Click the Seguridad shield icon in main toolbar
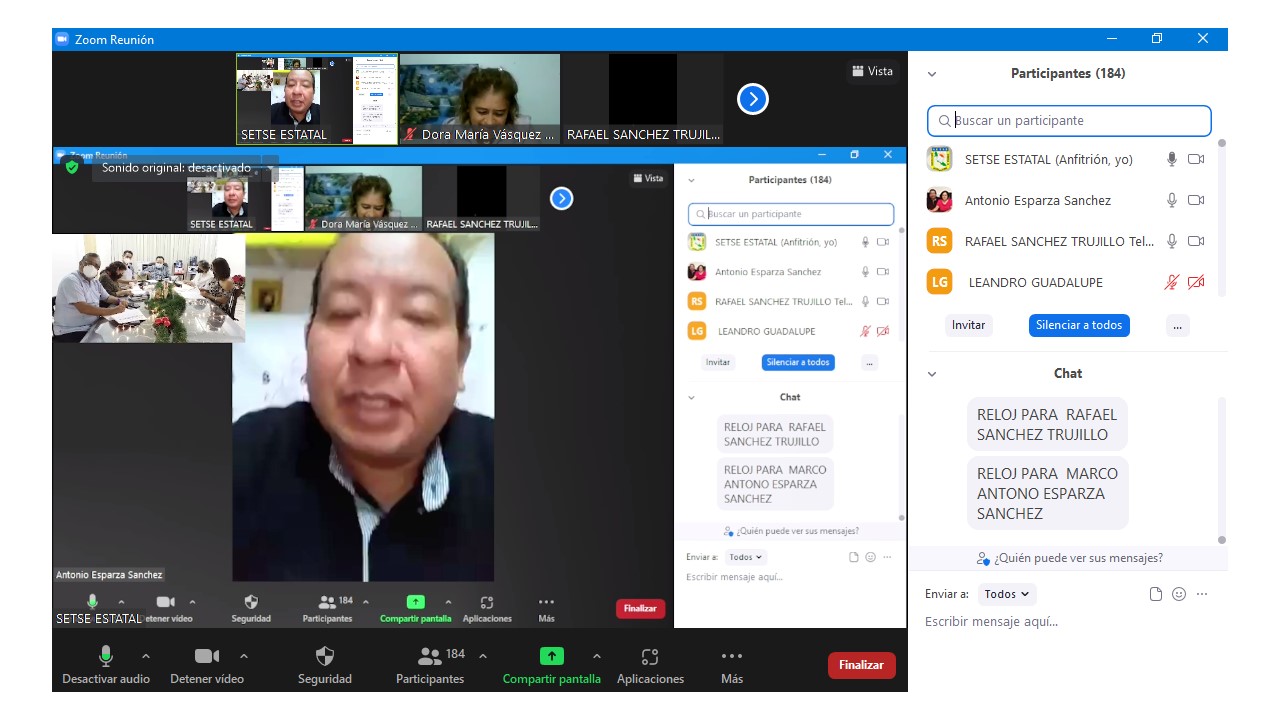 click(x=324, y=657)
